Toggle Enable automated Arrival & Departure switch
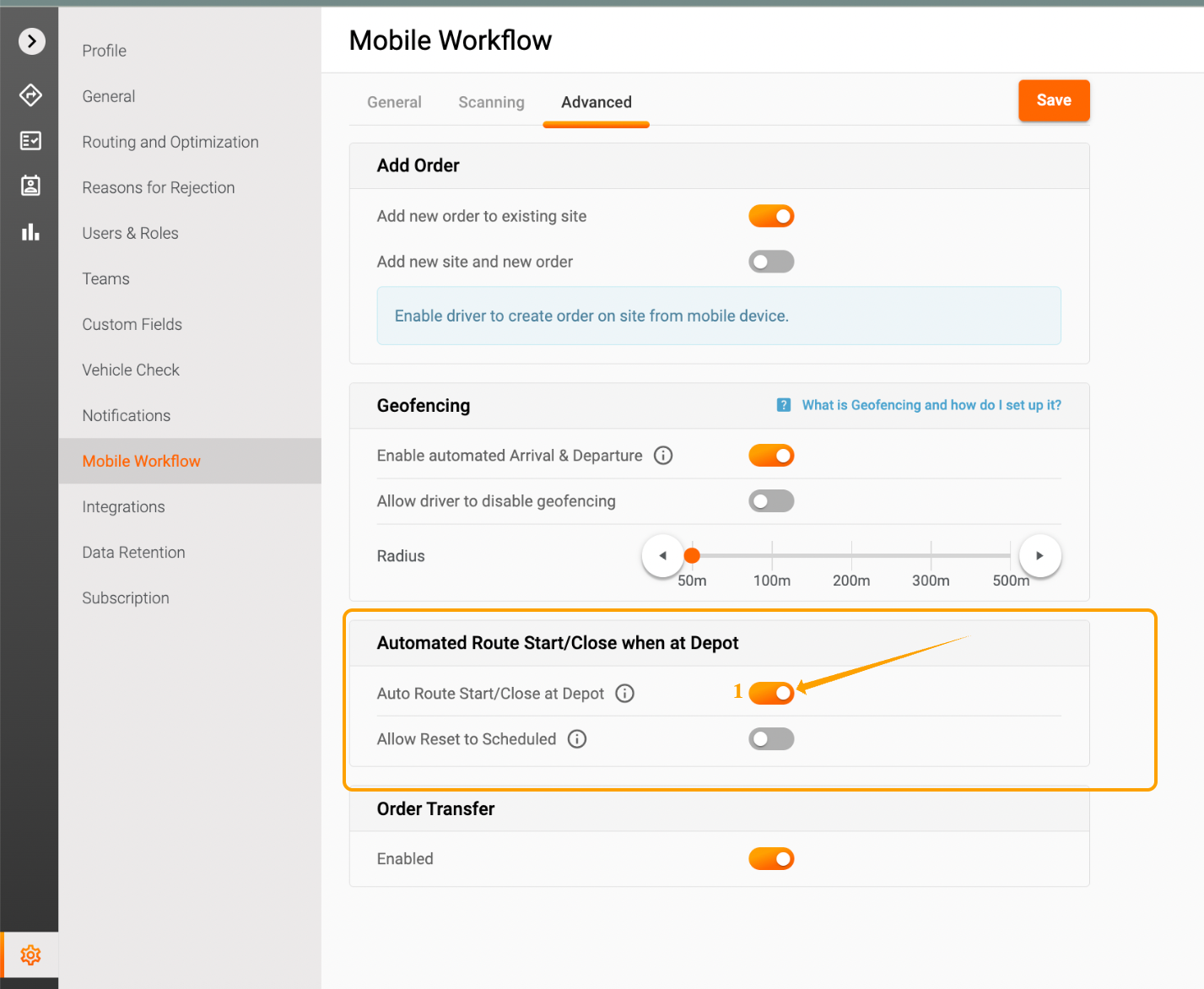 771,456
